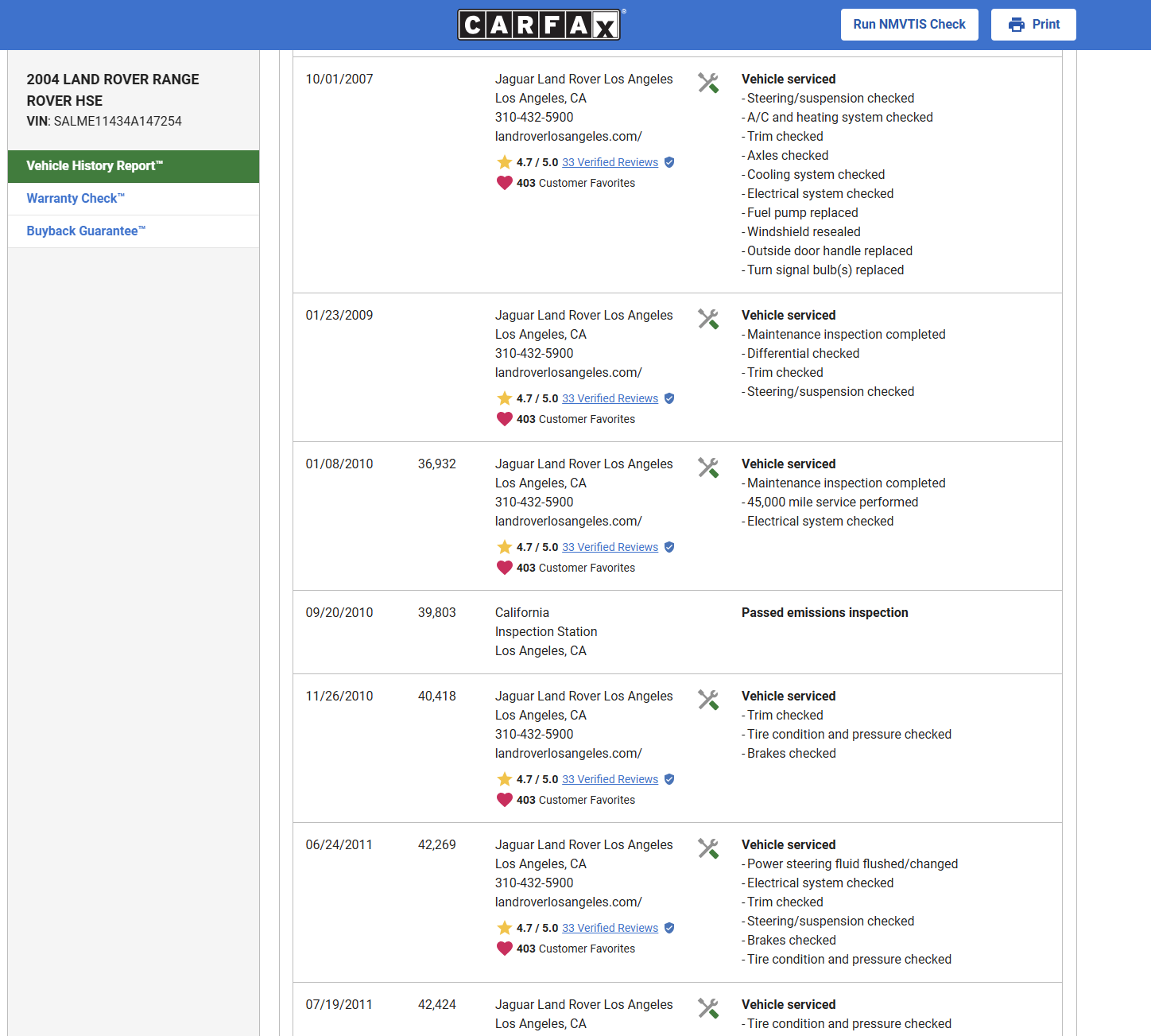Click the printer icon on Print button
The width and height of the screenshot is (1151, 1036).
click(x=1016, y=25)
